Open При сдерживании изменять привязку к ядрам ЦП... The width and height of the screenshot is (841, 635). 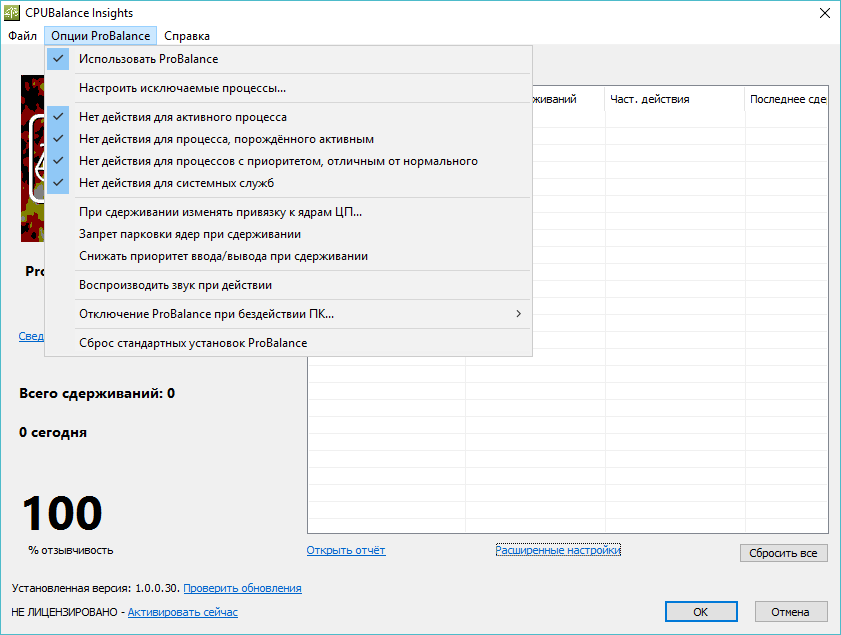click(289, 212)
